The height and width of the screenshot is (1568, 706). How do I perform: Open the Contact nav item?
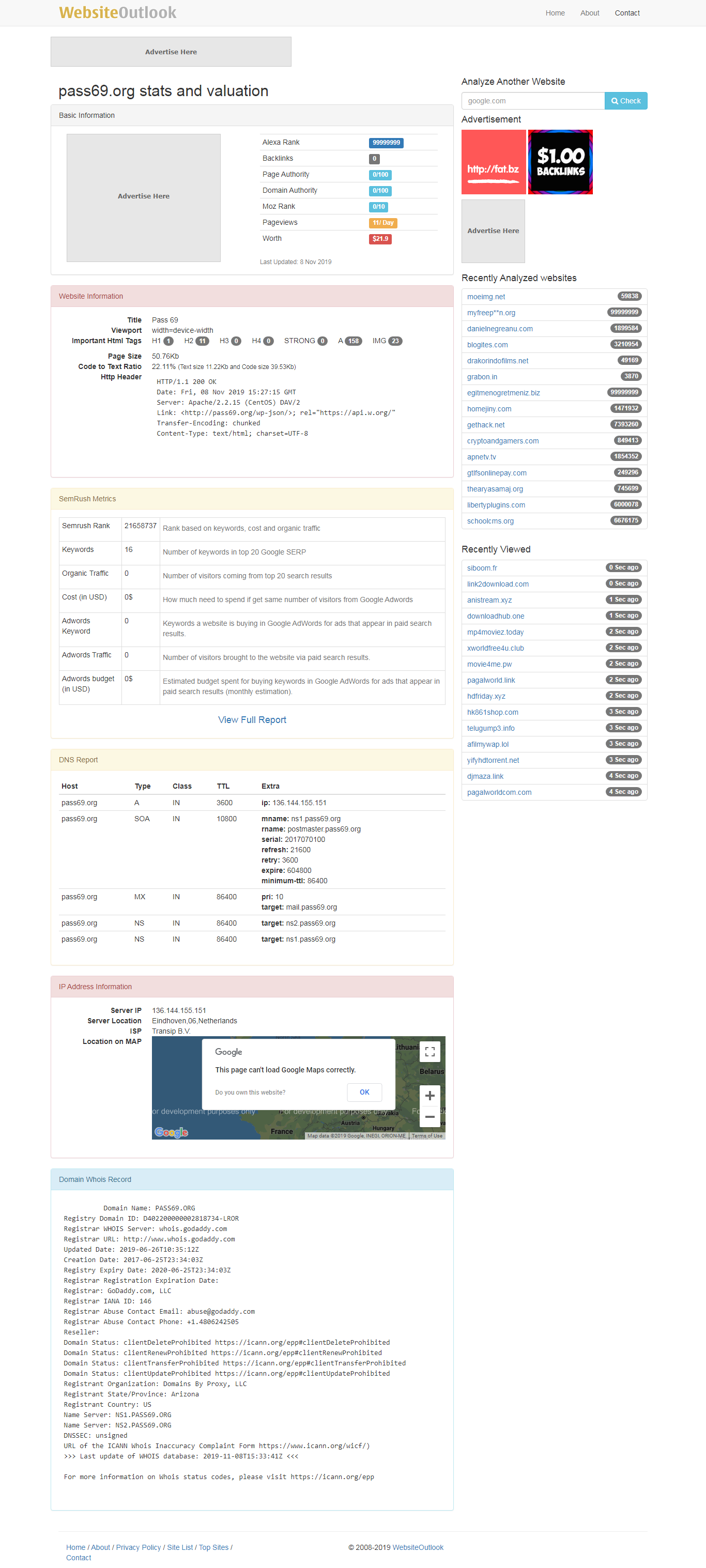click(x=627, y=13)
